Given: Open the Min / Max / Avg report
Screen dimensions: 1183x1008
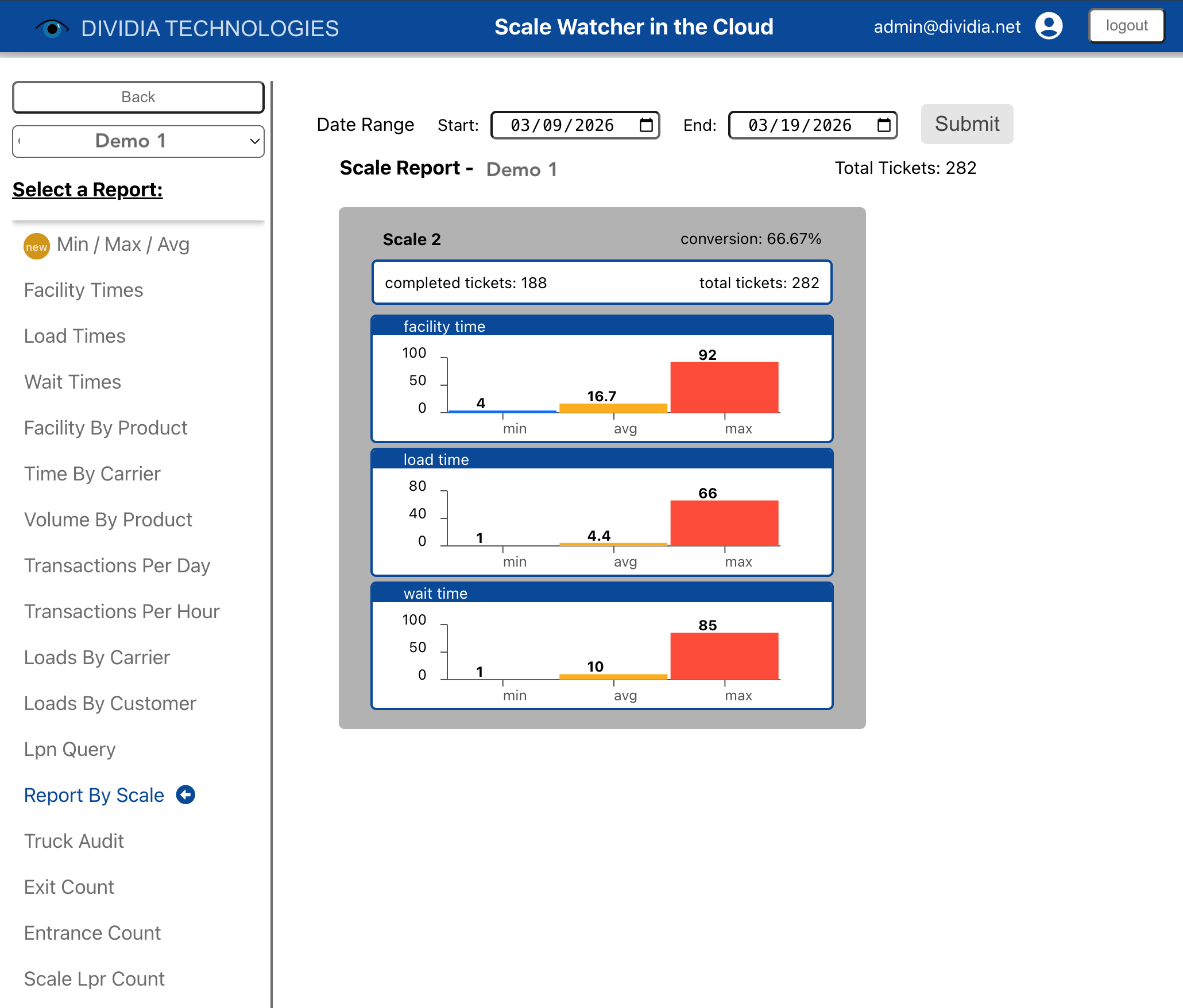Looking at the screenshot, I should coord(123,245).
